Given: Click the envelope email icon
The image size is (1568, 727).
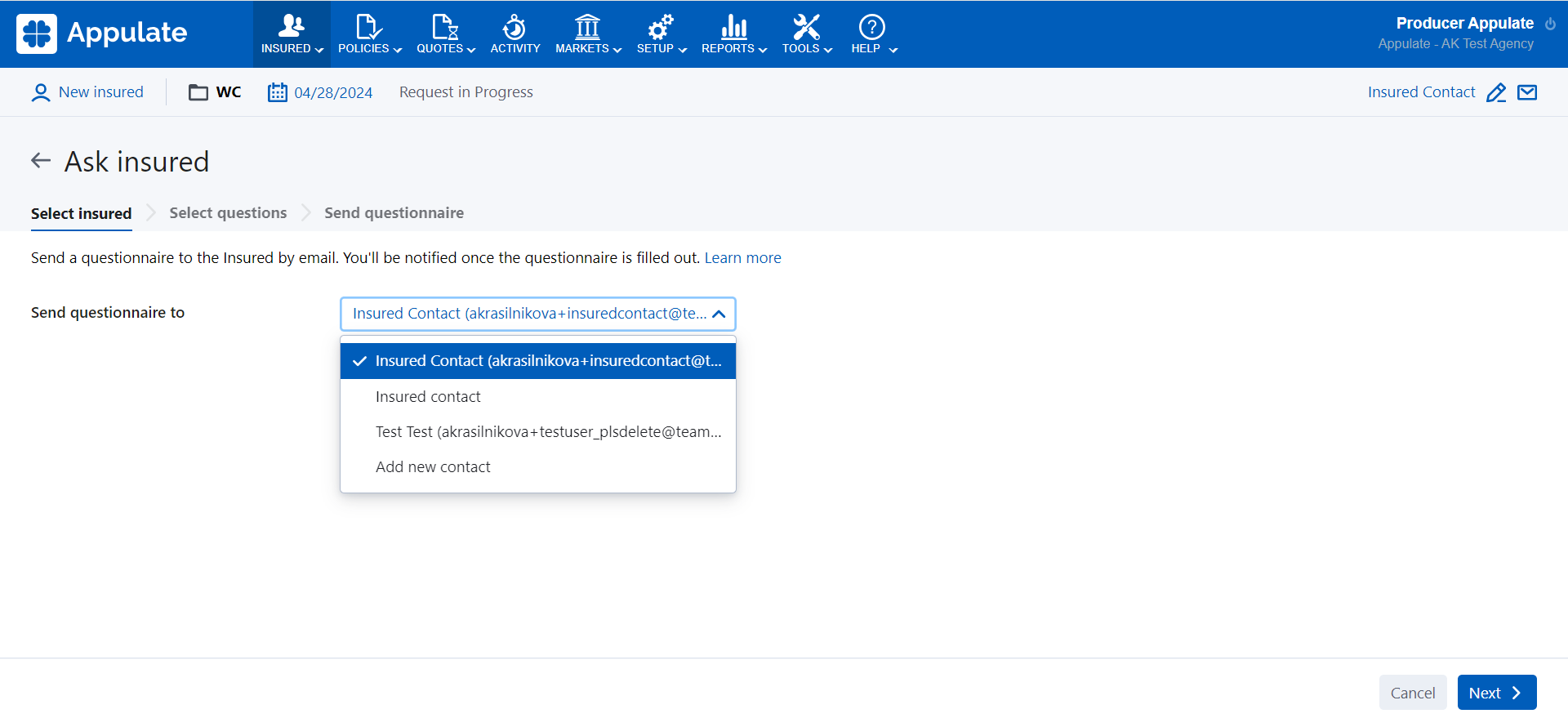Looking at the screenshot, I should [x=1527, y=92].
